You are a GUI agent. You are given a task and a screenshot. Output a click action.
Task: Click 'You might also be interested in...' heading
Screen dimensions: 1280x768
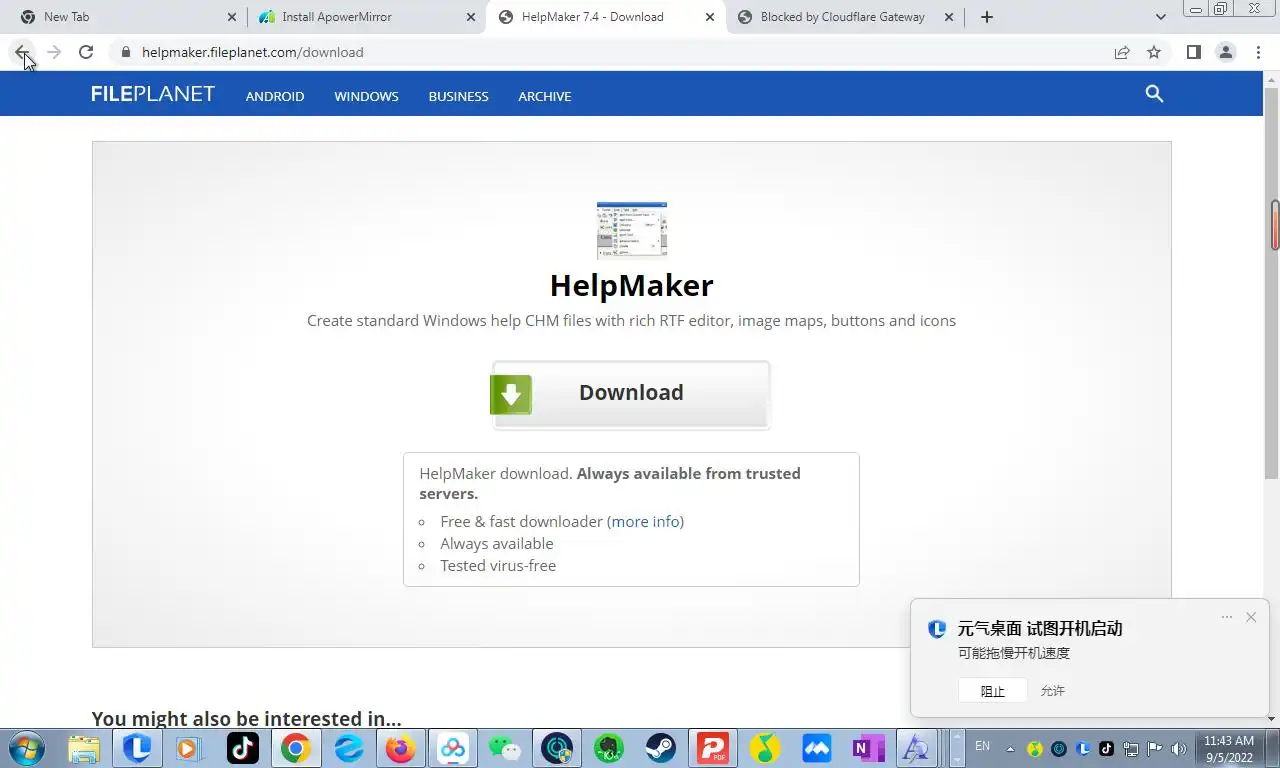(x=246, y=718)
